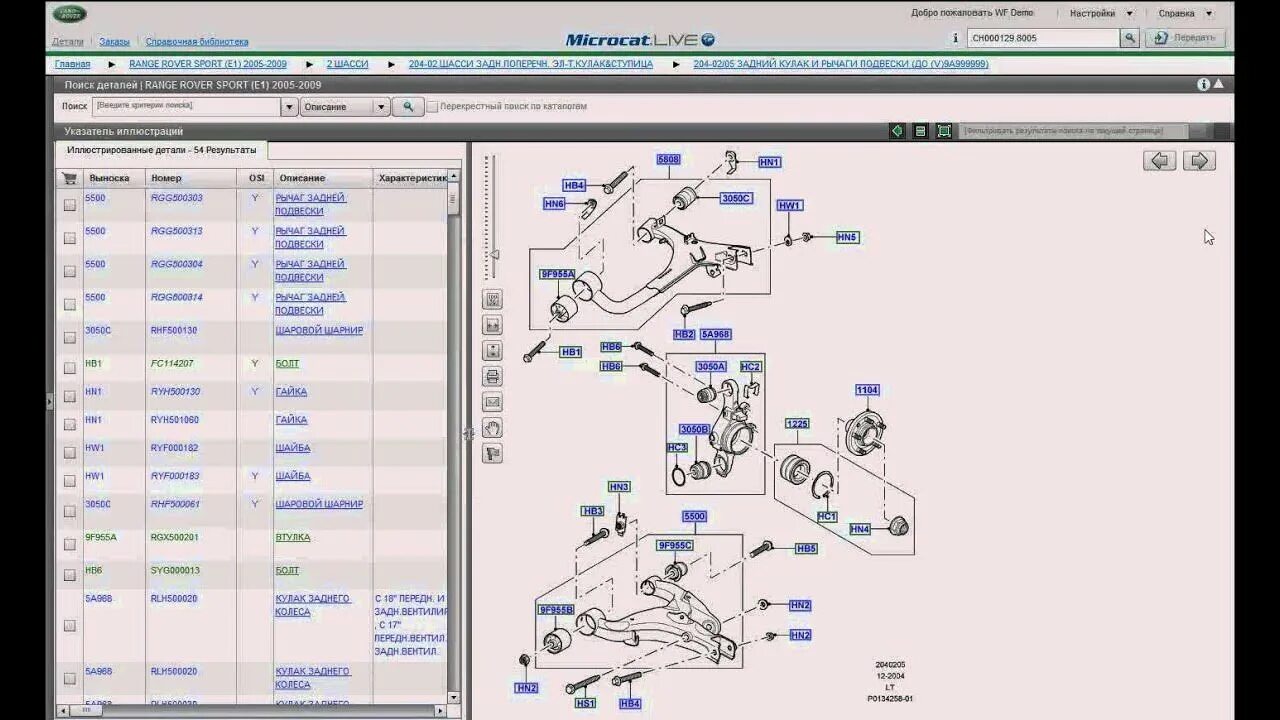Click the Land Rover logo icon
This screenshot has height=720, width=1280.
70,14
